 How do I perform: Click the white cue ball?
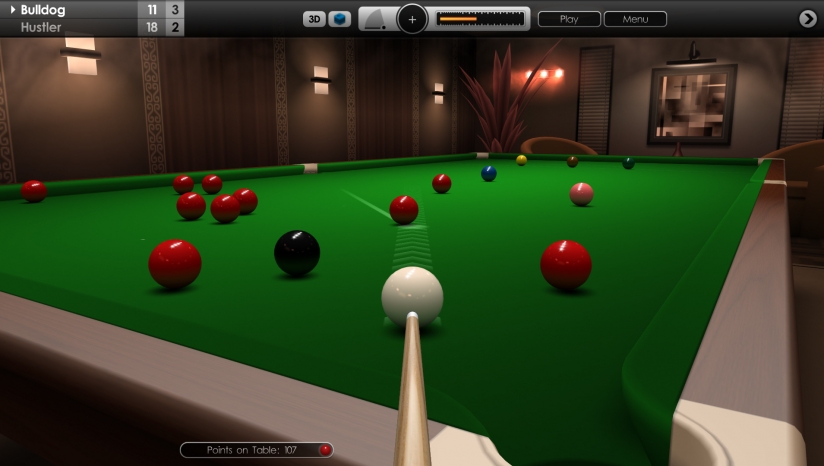click(412, 297)
